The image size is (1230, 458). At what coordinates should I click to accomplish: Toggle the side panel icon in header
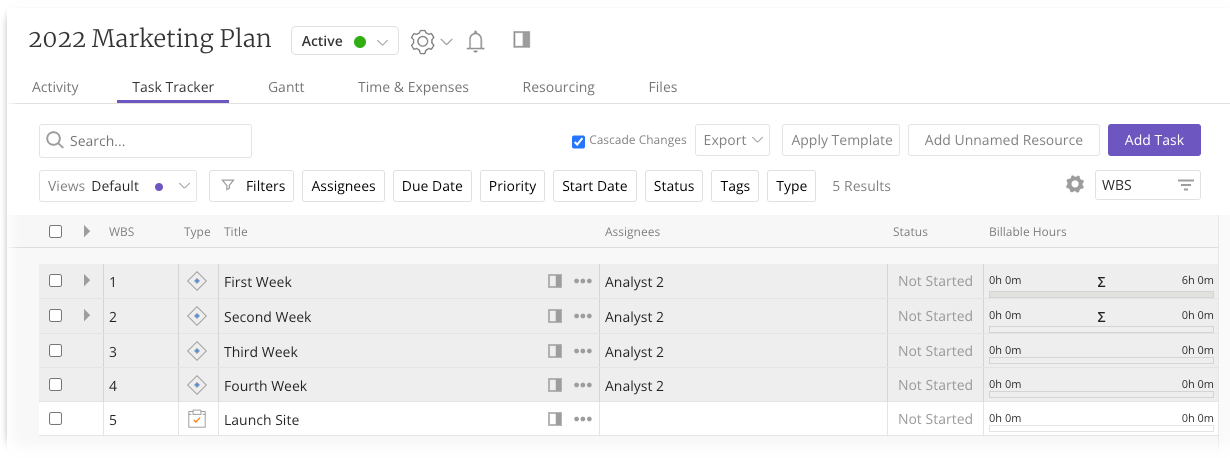521,40
